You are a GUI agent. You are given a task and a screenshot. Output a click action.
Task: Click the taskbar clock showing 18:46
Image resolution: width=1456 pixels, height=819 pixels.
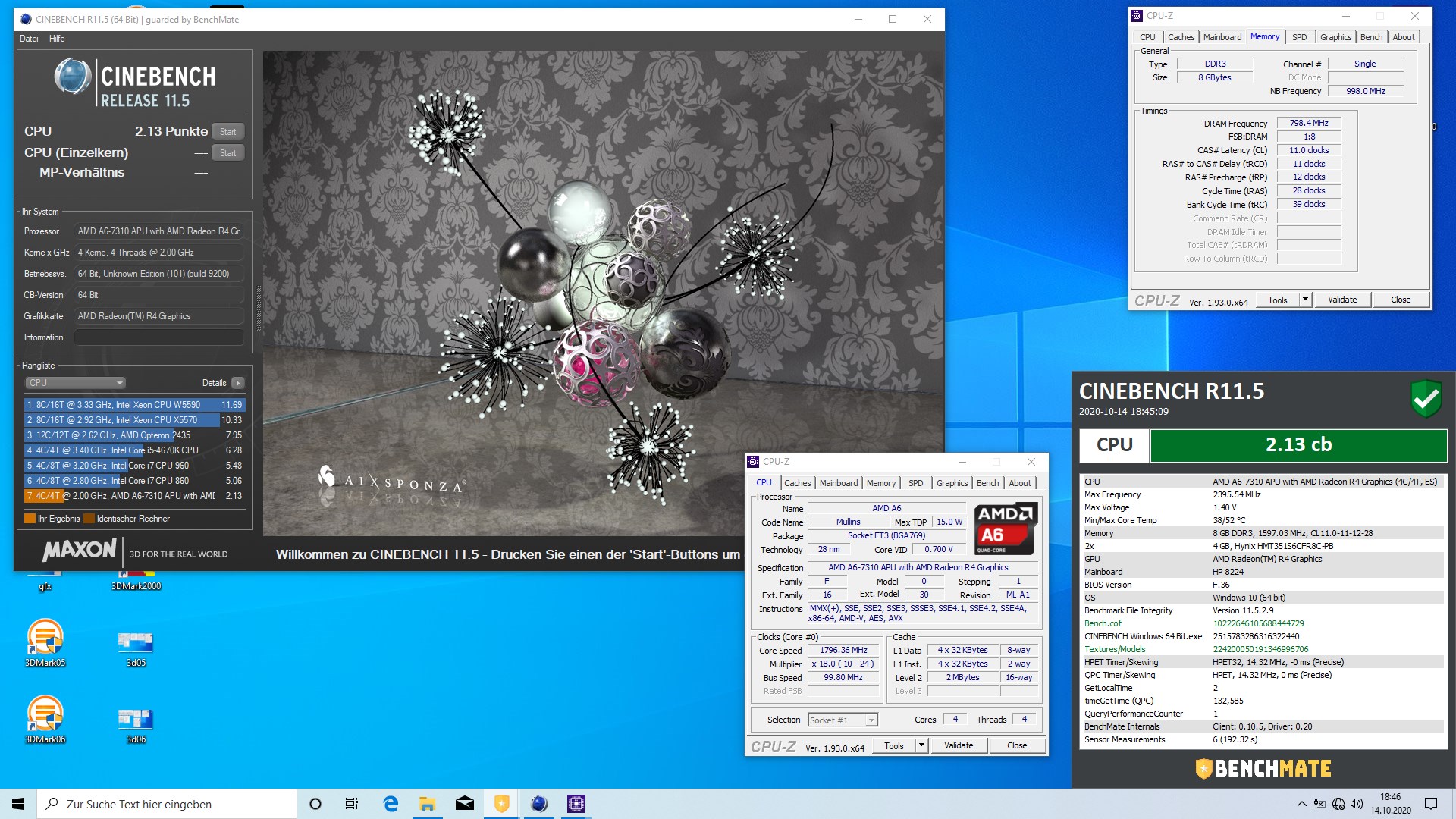[x=1390, y=804]
